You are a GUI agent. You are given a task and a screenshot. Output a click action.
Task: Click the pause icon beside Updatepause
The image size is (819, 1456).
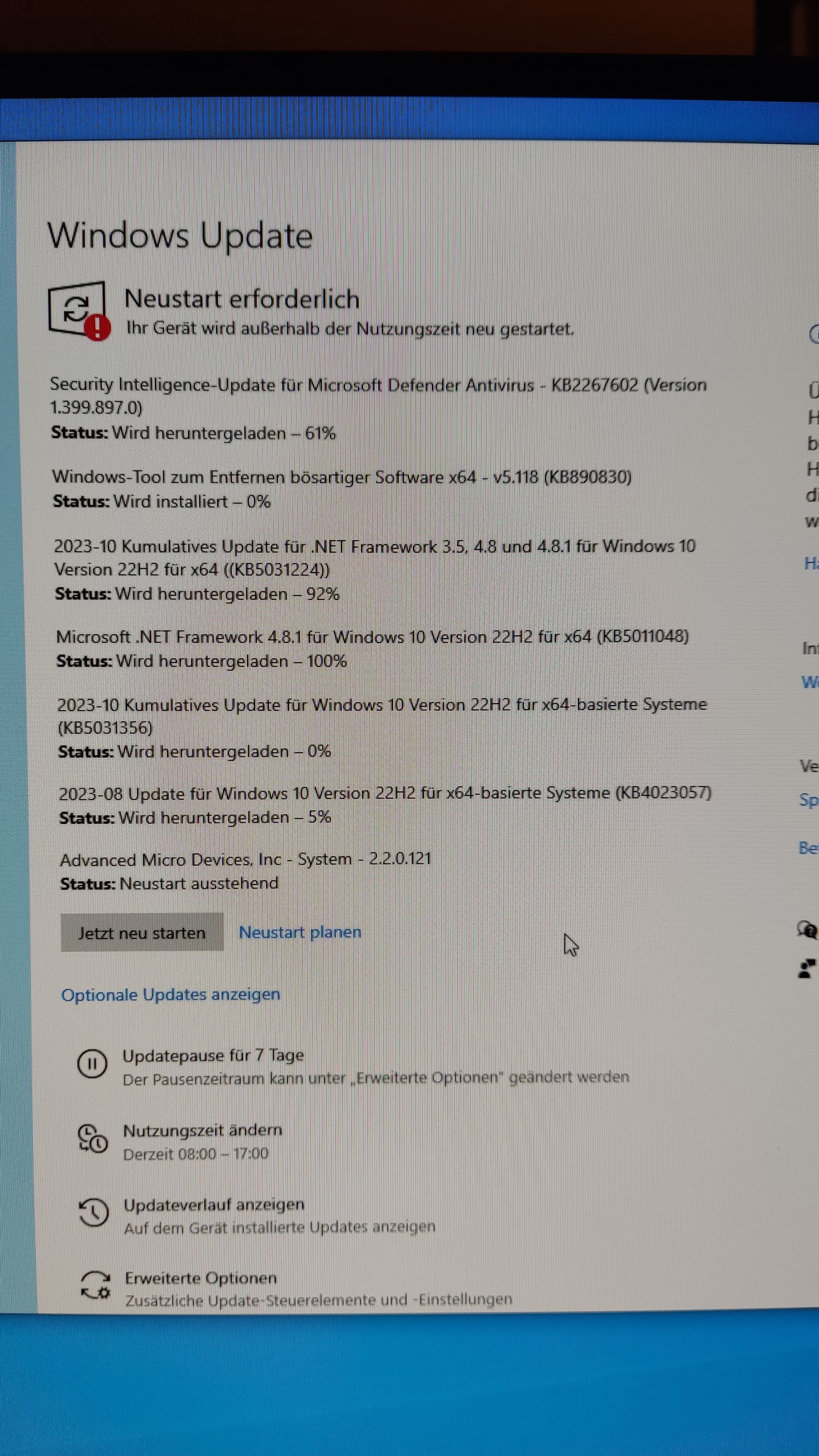pos(92,1064)
